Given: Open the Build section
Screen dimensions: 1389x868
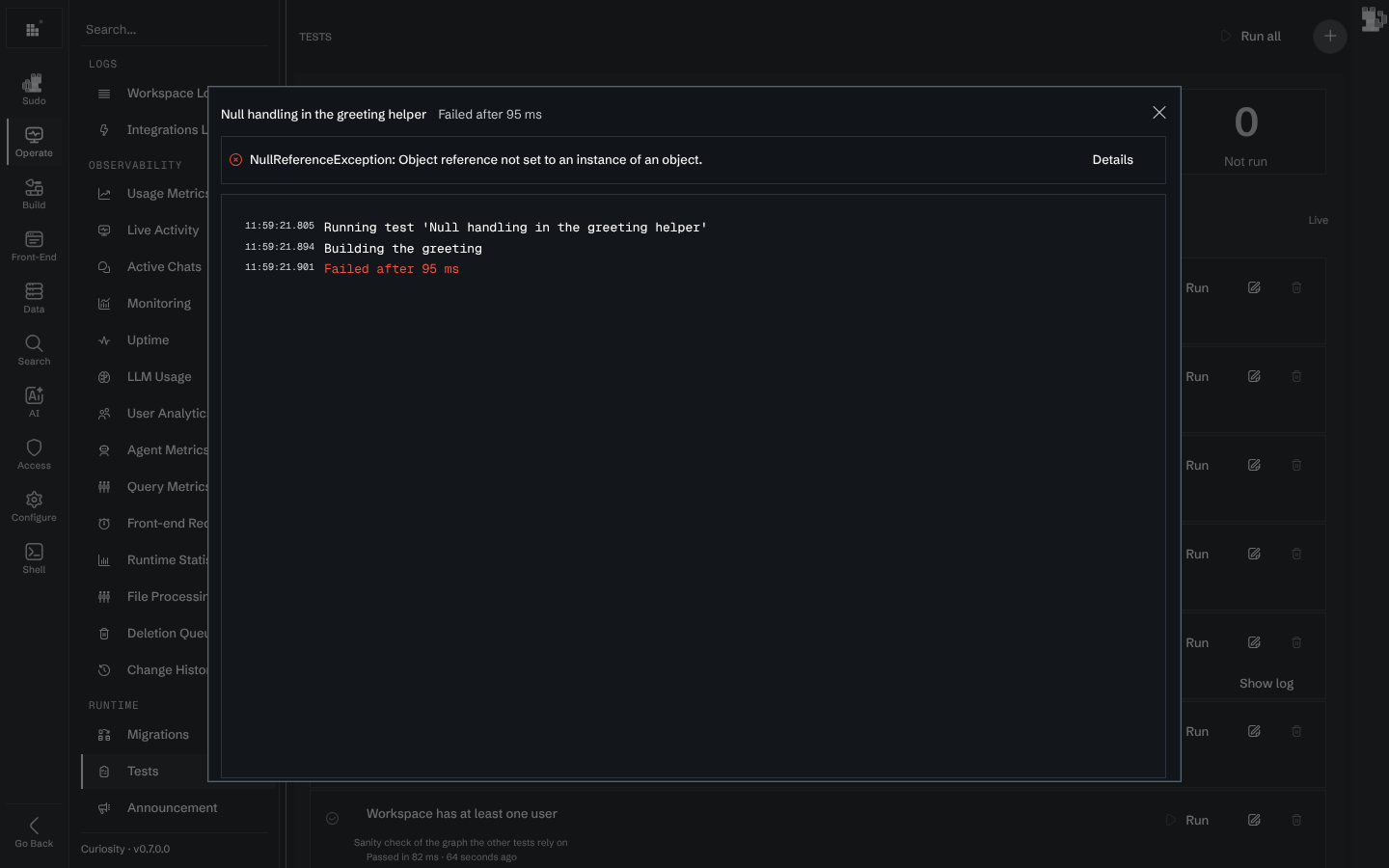Looking at the screenshot, I should pos(34,193).
